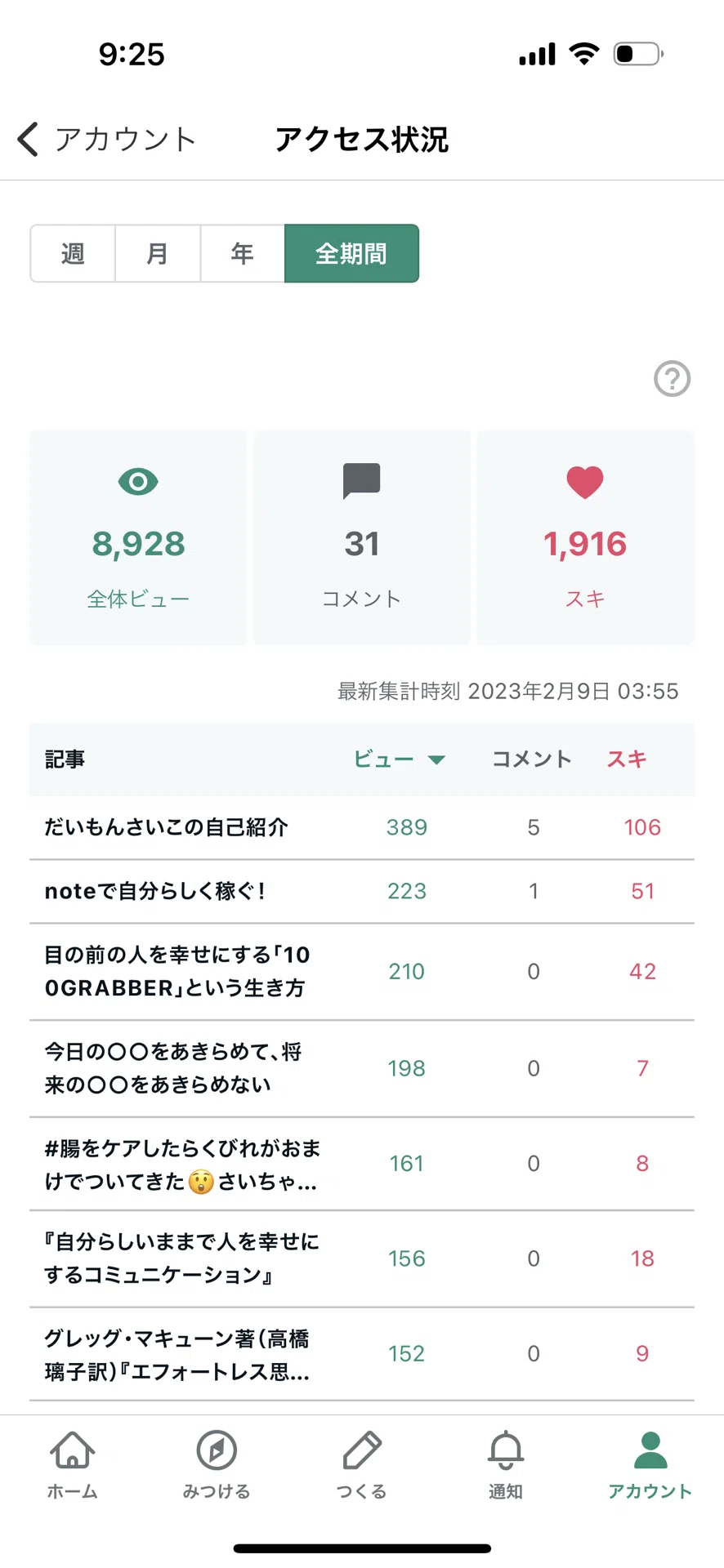This screenshot has width=724, height=1568.
Task: Open article noteで自分らしく稼ぐ!
Action: [362, 891]
